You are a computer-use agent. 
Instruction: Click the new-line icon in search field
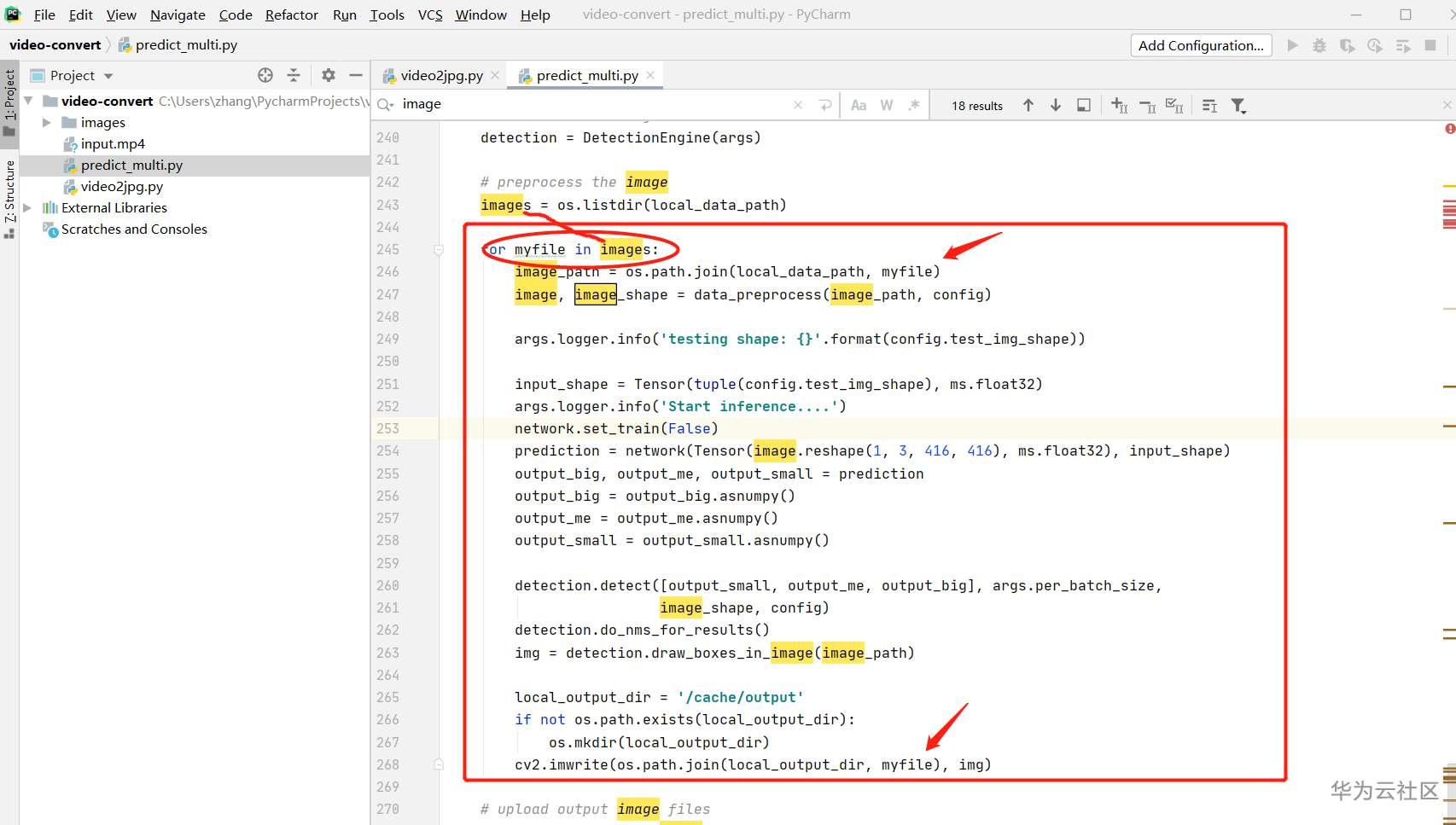tap(825, 105)
